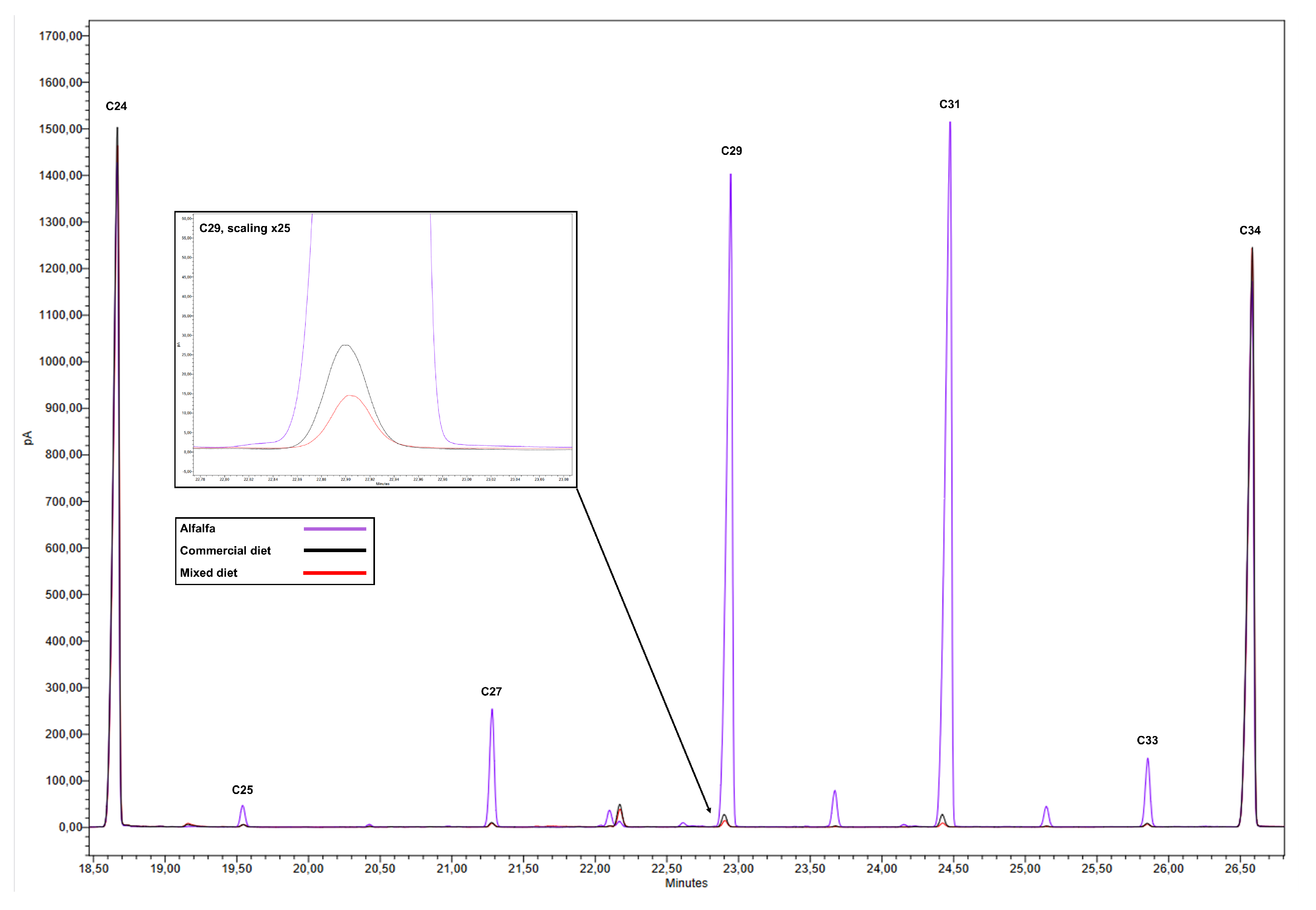Click the C25 peak label
This screenshot has width=1316, height=910.
click(x=242, y=790)
